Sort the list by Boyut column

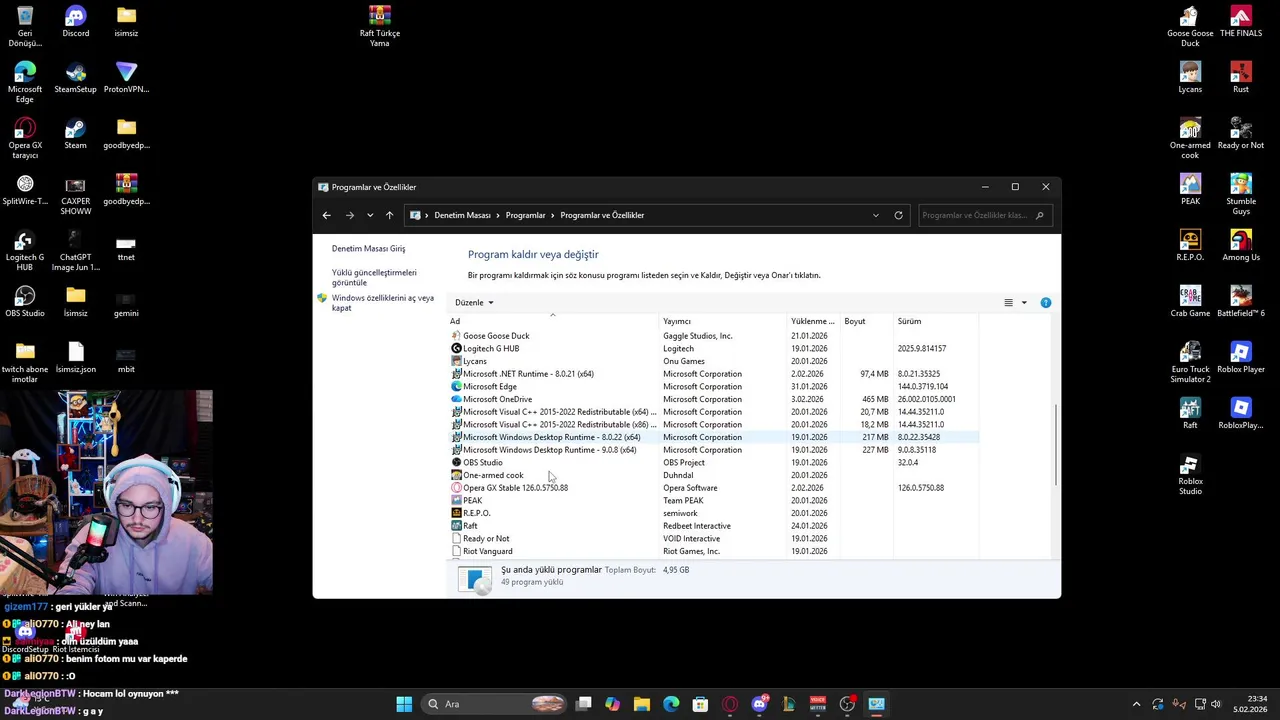(867, 321)
